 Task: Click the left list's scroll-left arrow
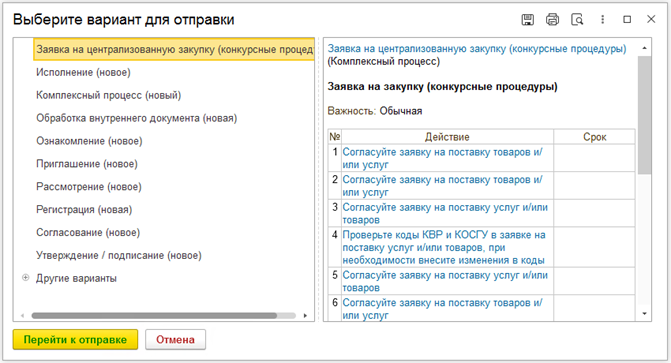pyautogui.click(x=23, y=316)
